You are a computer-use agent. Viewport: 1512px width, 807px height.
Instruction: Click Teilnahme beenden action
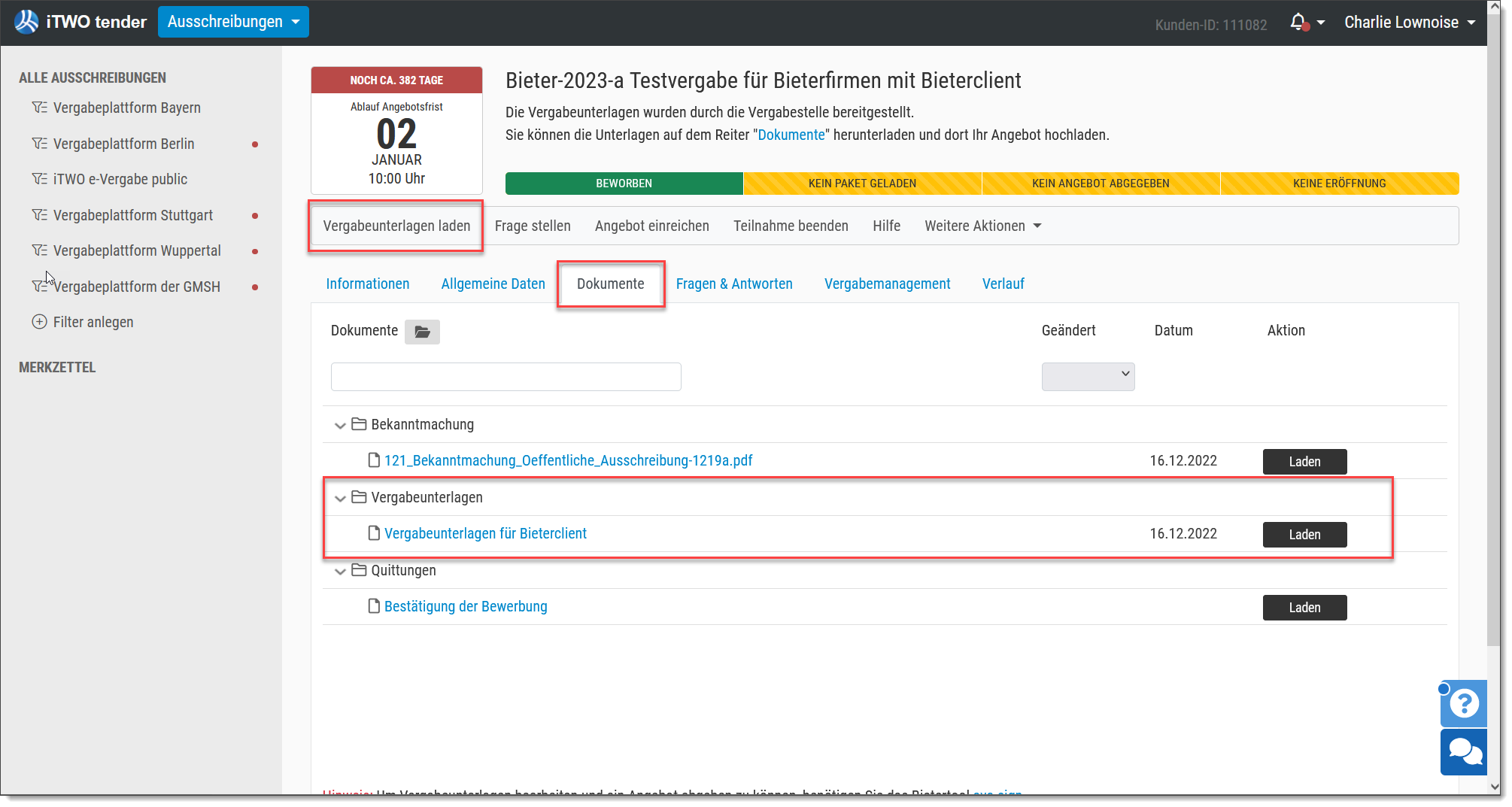[791, 226]
